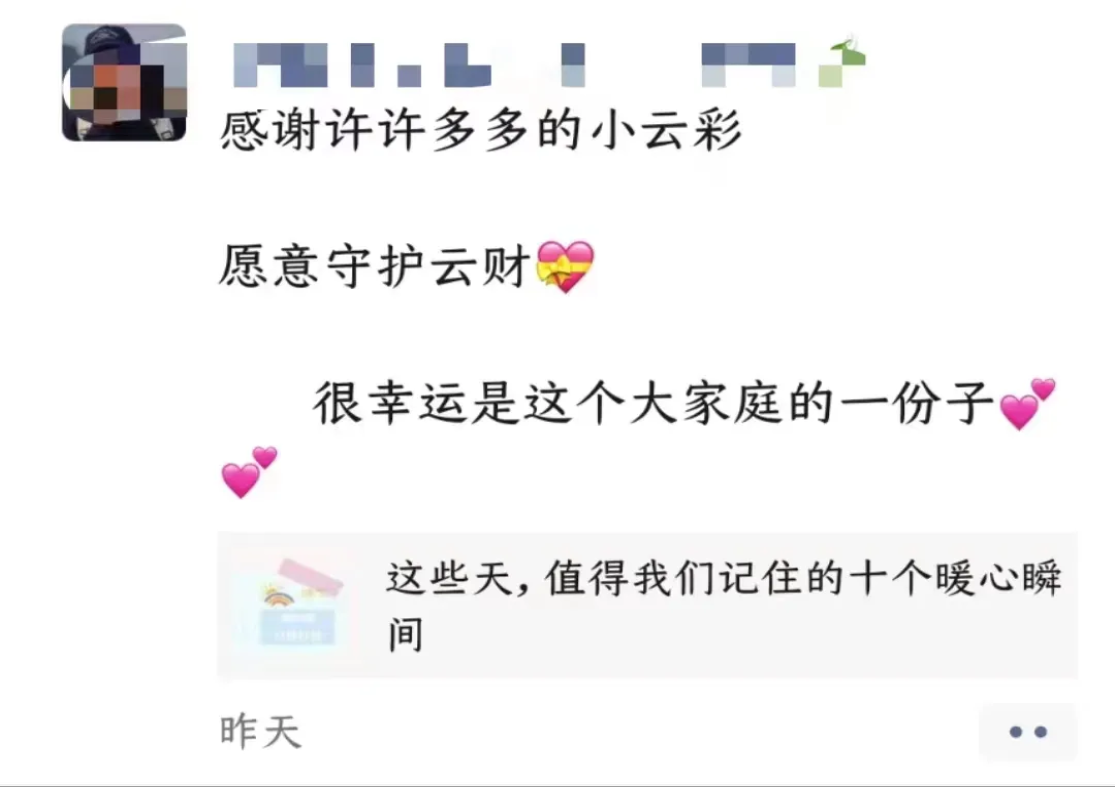Screen dimensions: 1116x787
Task: Tap the character 间 on the card's second line
Action: pyautogui.click(x=406, y=635)
